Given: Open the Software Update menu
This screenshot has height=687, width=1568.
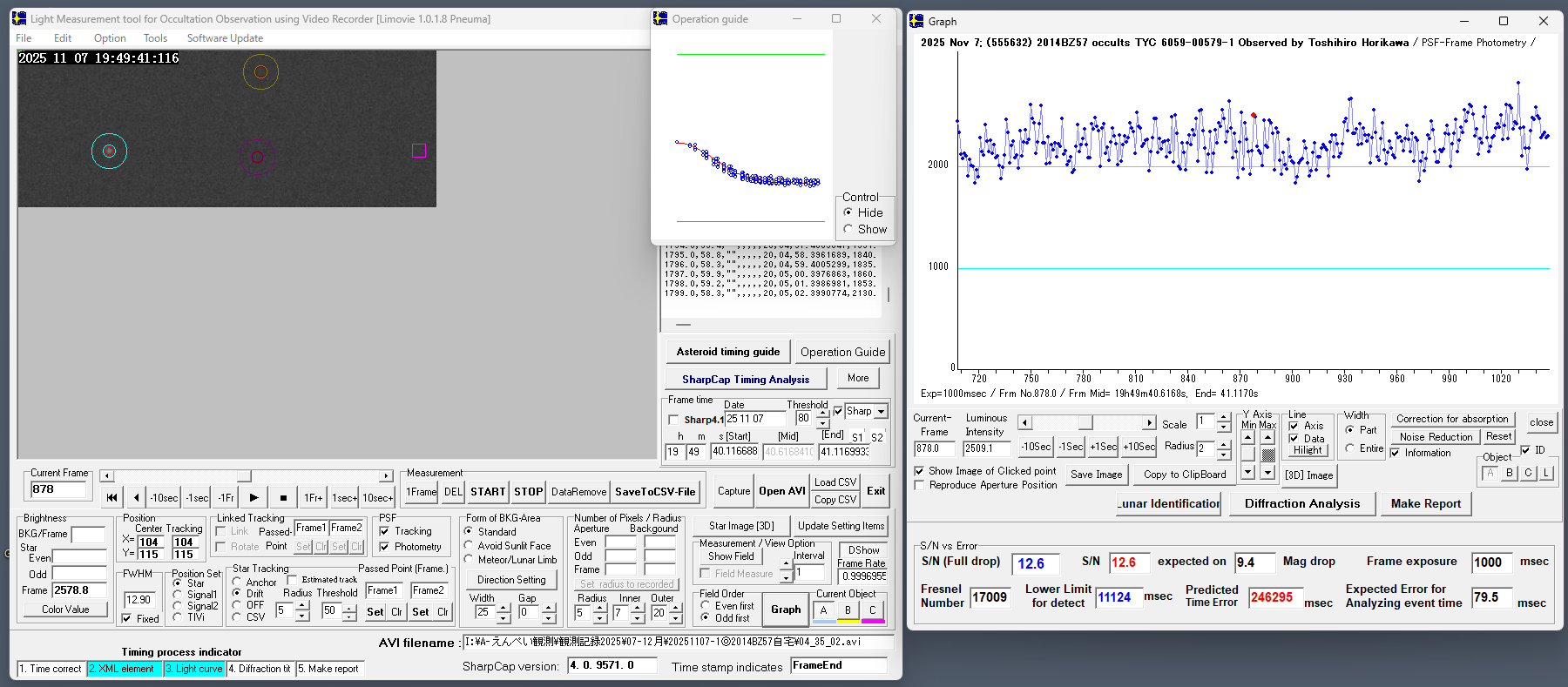Looking at the screenshot, I should (225, 38).
